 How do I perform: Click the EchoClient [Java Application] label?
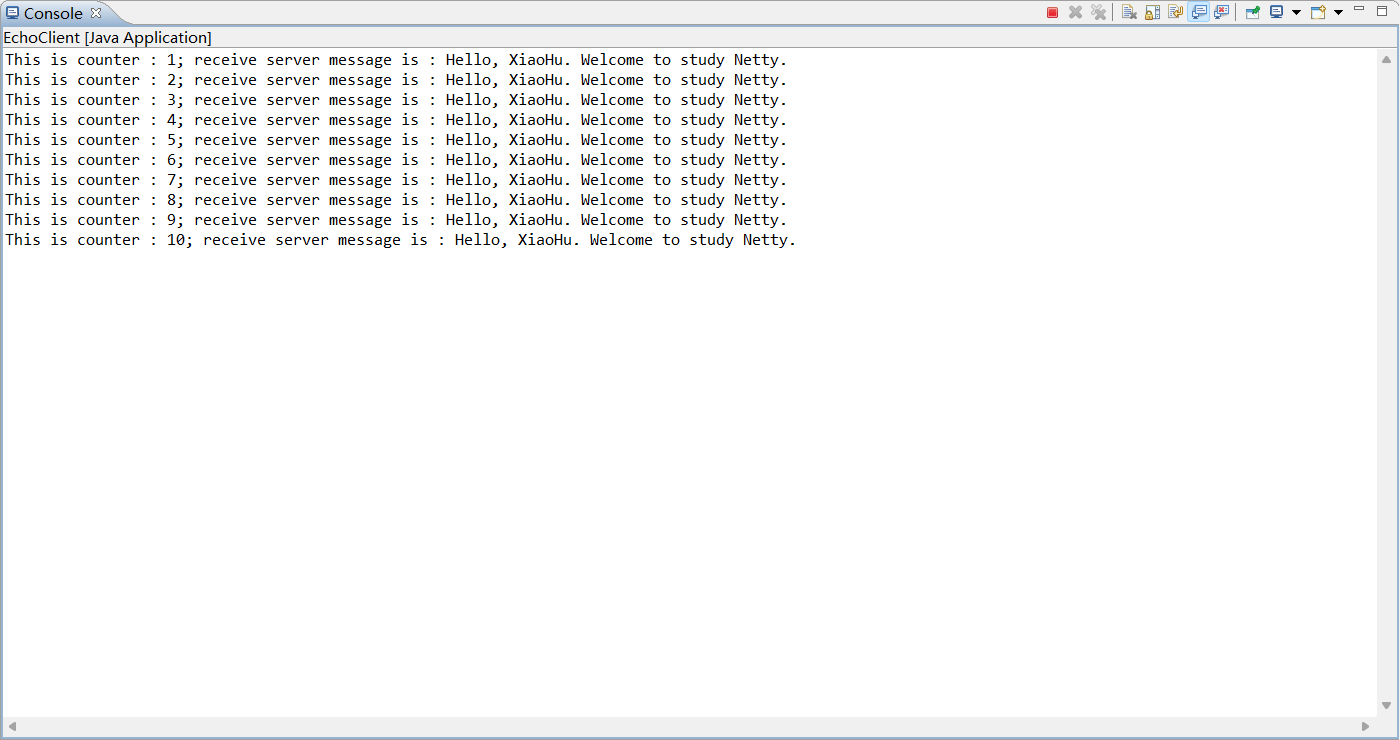107,37
